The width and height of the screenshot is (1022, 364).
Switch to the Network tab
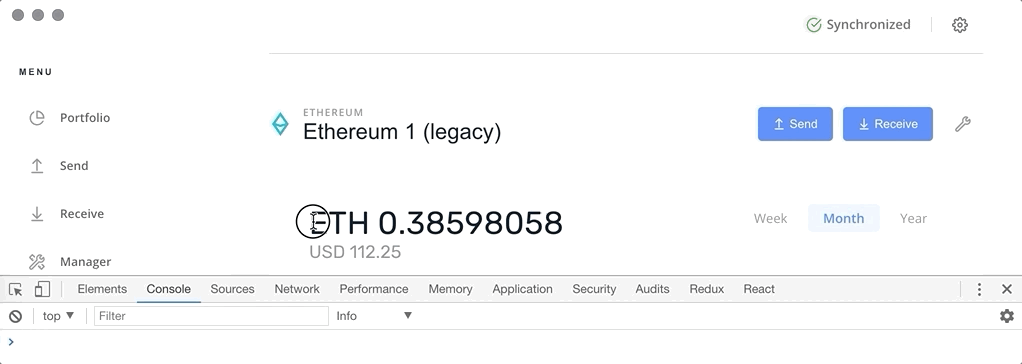pyautogui.click(x=297, y=289)
